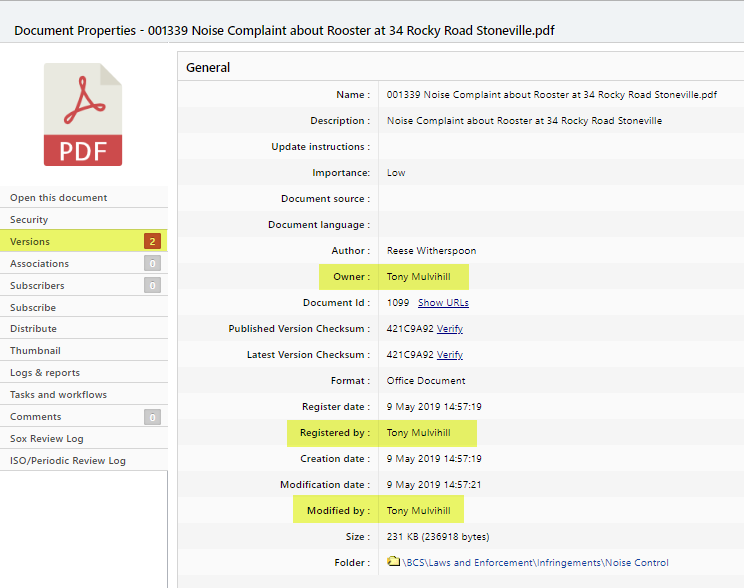Open the Thumbnail section
The width and height of the screenshot is (744, 588).
[x=35, y=351]
